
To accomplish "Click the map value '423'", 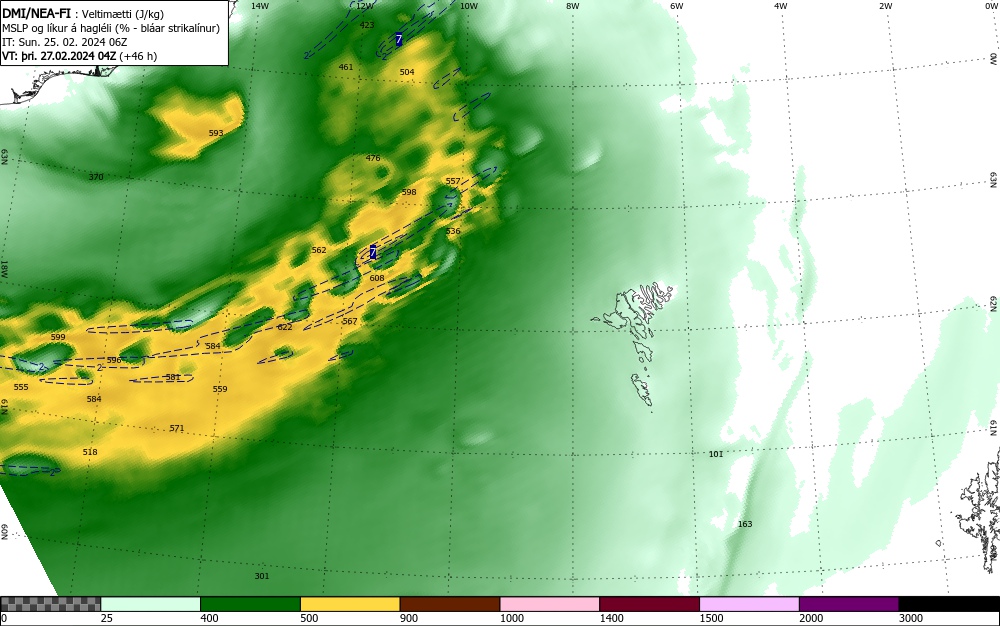I will tap(367, 25).
